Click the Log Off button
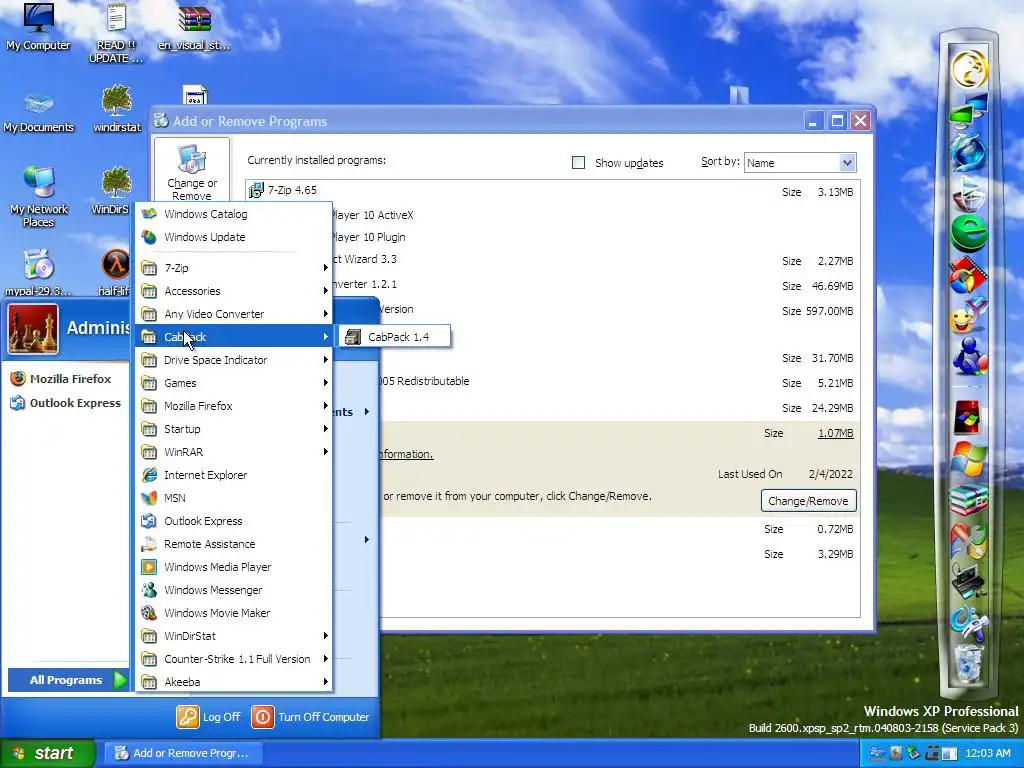The height and width of the screenshot is (768, 1024). [209, 717]
